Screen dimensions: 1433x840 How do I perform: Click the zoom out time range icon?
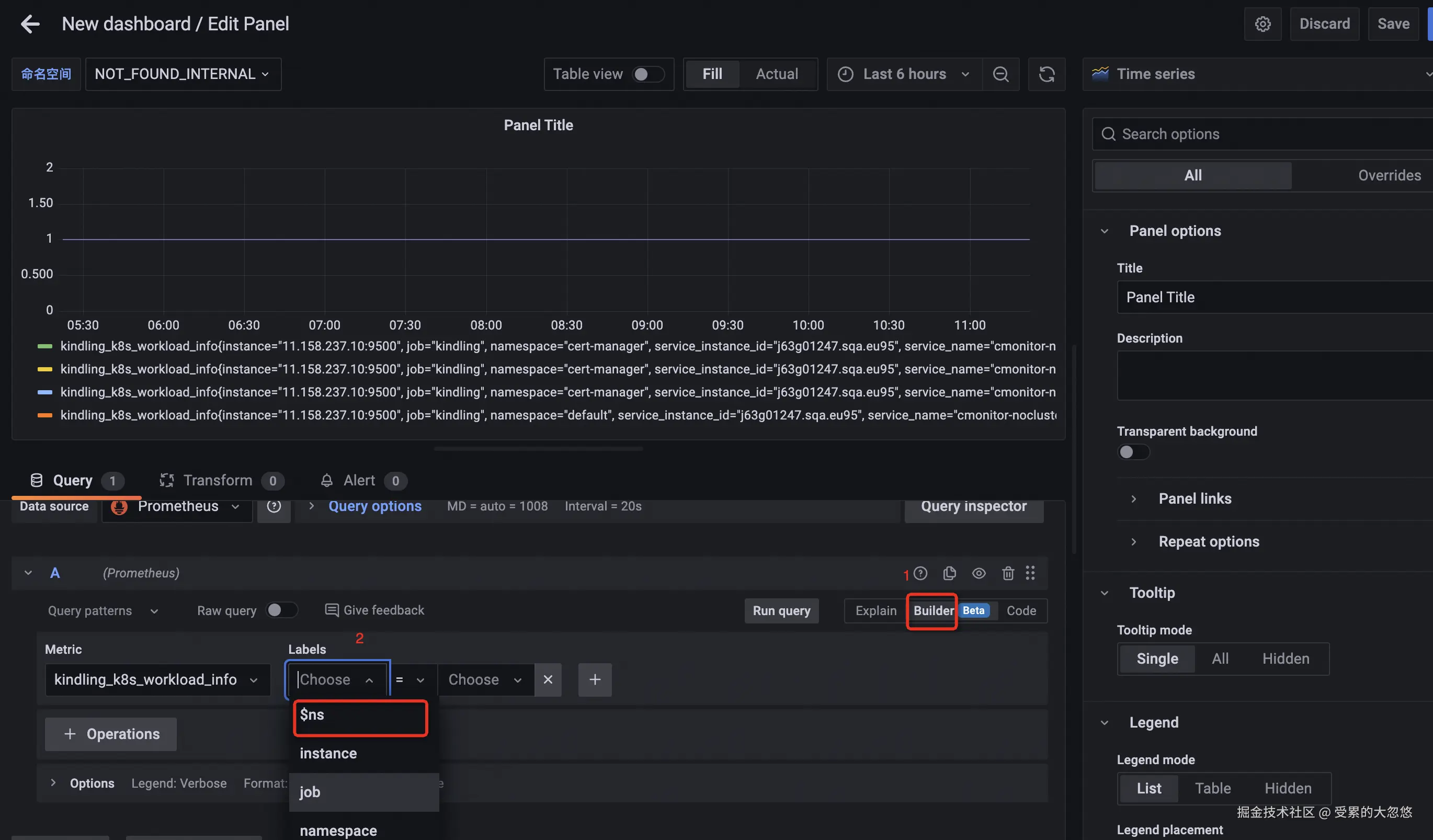coord(1000,74)
